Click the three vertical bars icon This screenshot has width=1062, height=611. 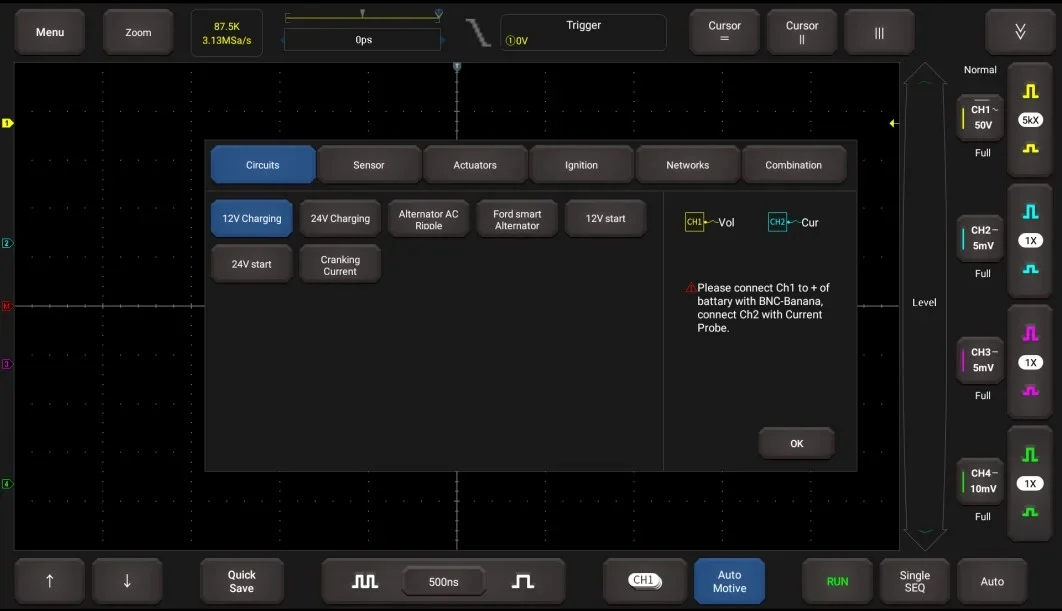878,33
